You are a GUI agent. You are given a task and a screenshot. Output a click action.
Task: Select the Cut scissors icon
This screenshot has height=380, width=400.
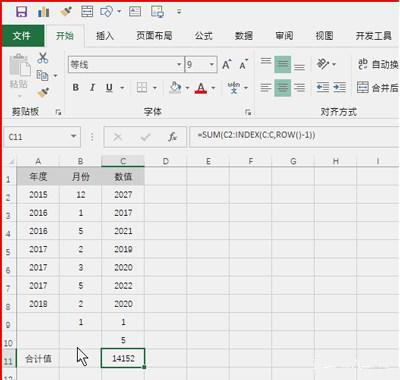43,58
